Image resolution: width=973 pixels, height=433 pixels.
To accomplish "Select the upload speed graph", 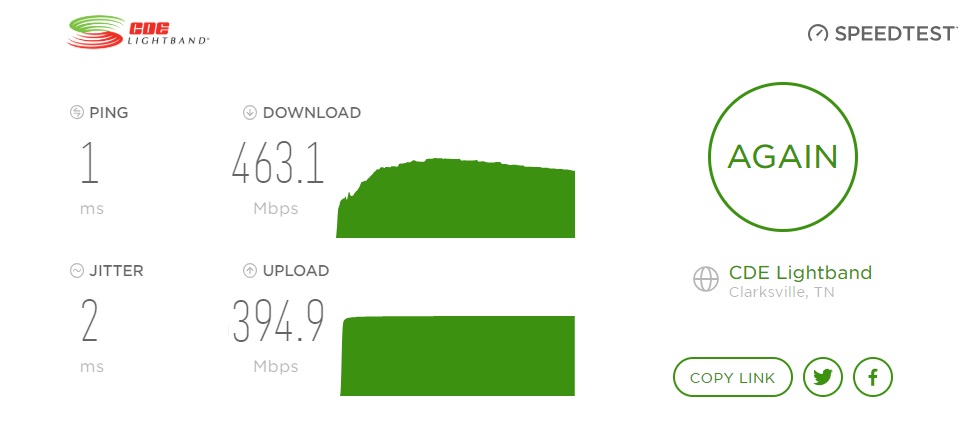I will (458, 355).
